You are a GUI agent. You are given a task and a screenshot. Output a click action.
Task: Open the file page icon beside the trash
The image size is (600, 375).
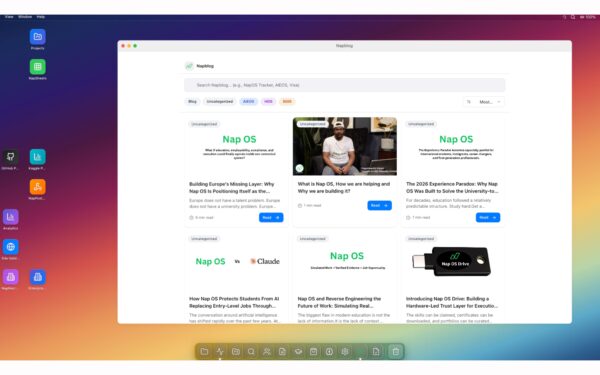point(376,351)
